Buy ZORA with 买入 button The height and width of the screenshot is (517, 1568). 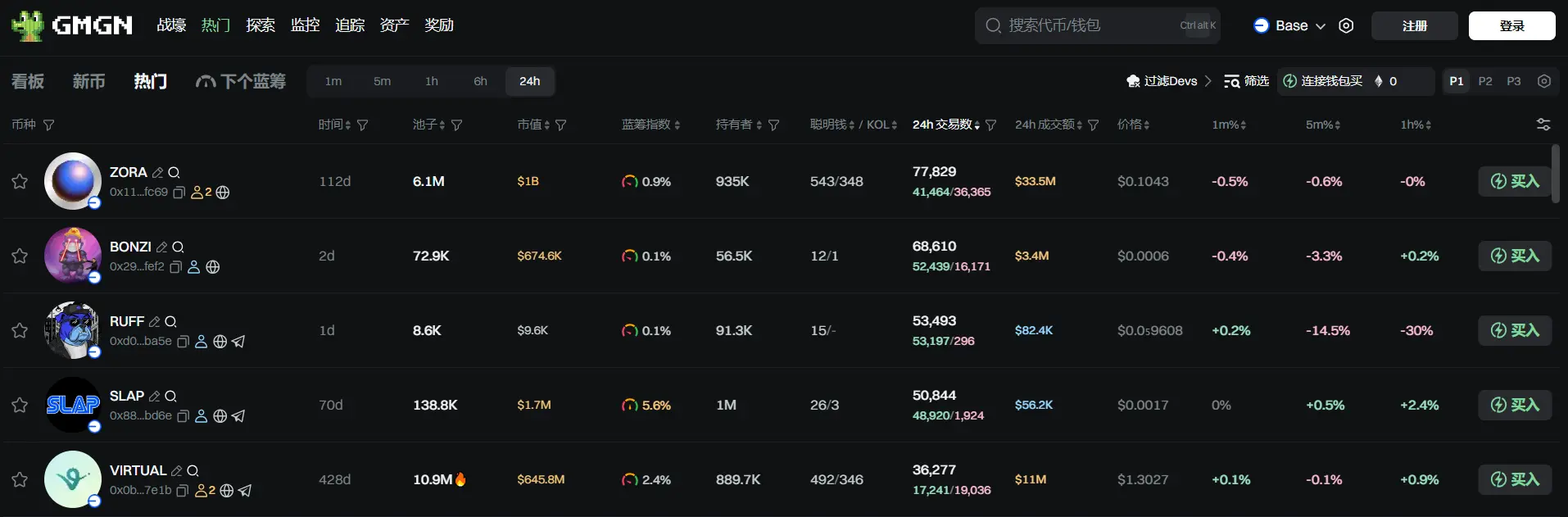click(x=1515, y=181)
